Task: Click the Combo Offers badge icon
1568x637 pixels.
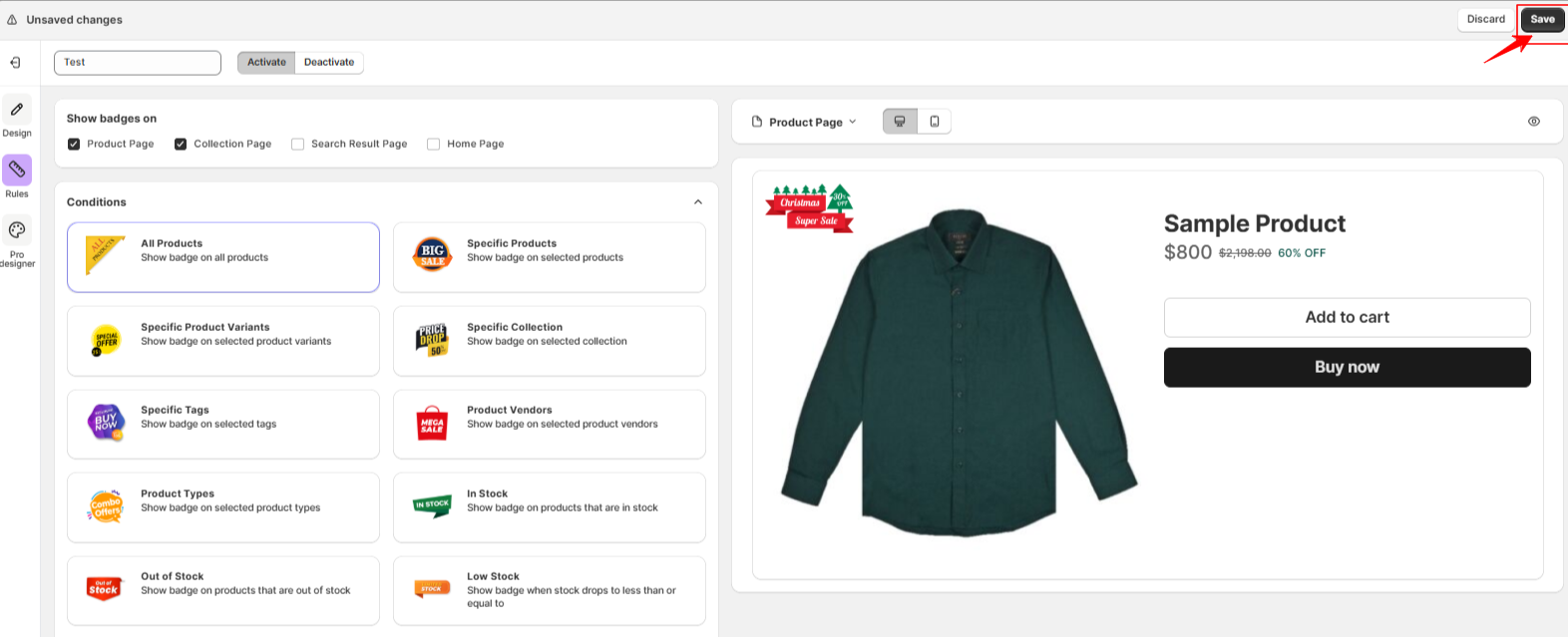Action: tap(105, 506)
